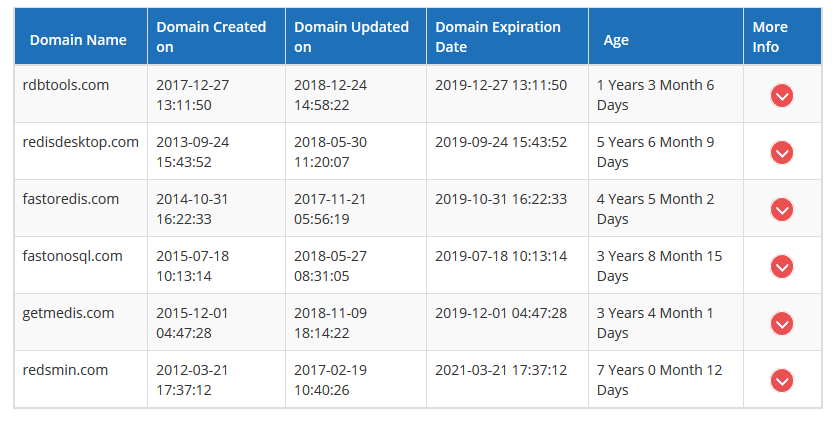Expand more info for fastoredis.com

click(x=782, y=210)
